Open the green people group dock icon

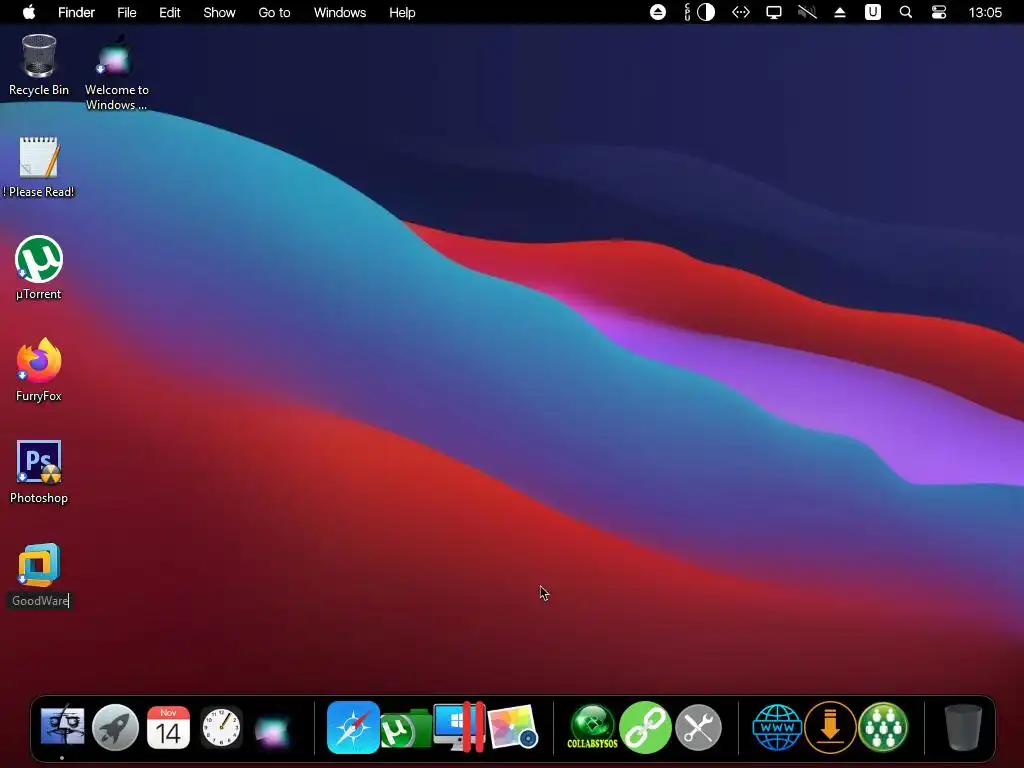point(883,727)
